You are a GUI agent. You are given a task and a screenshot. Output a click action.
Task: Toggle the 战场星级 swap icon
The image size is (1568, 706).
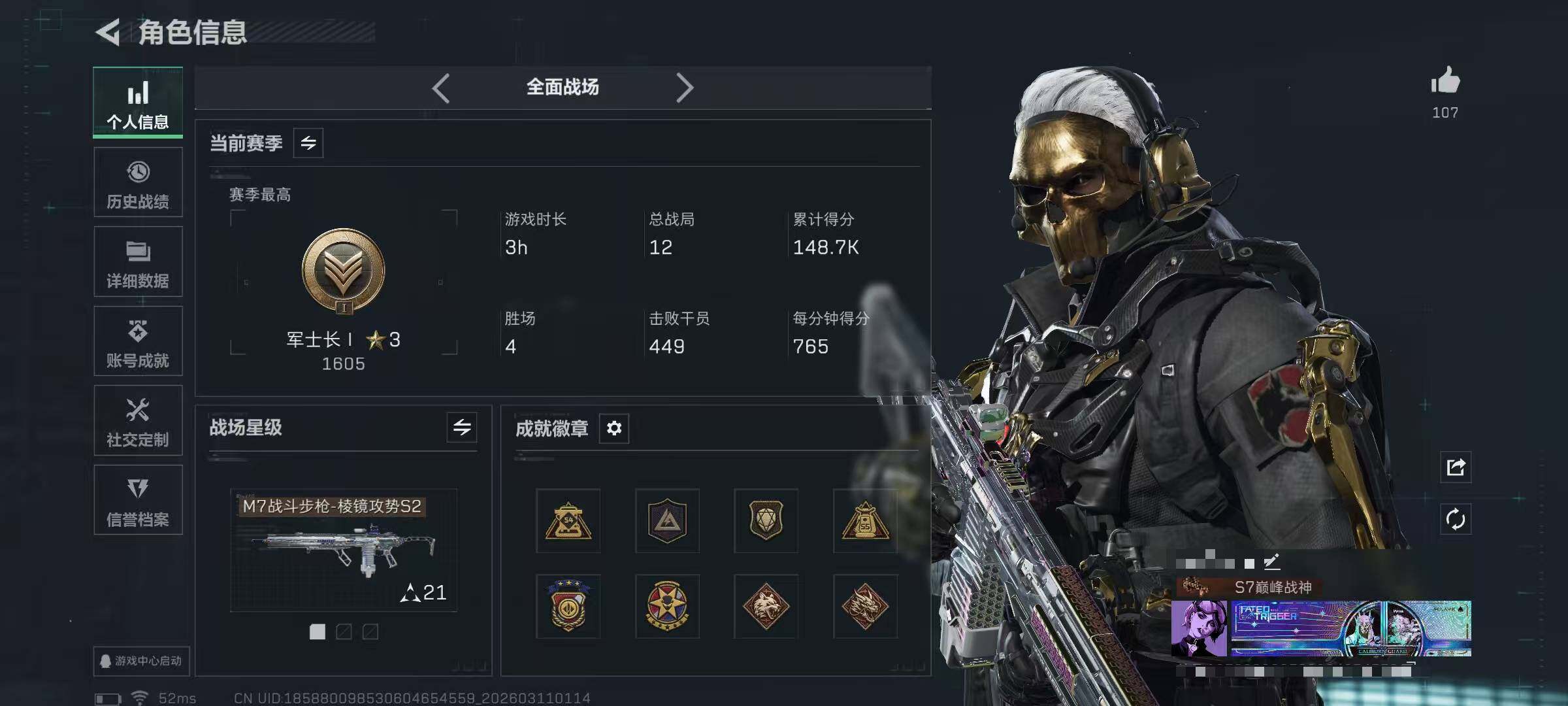pyautogui.click(x=462, y=428)
